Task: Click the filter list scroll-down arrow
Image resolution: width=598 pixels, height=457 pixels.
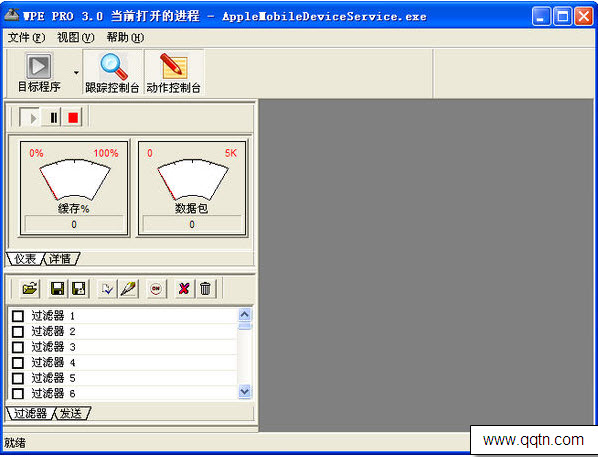Action: point(244,392)
